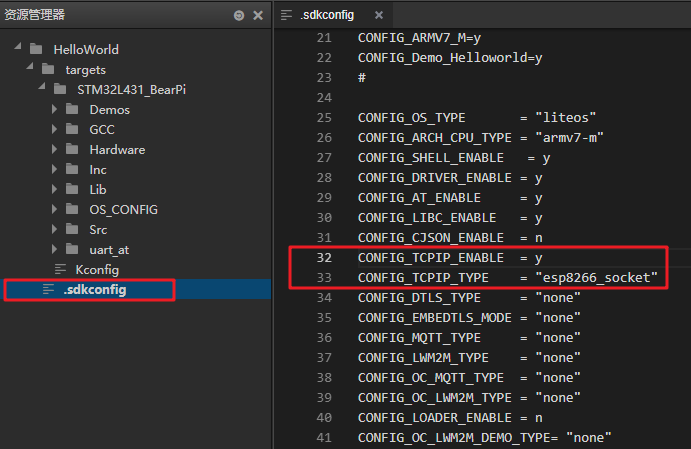Image resolution: width=691 pixels, height=449 pixels.
Task: Click the uart_at folder icon
Action: (x=72, y=249)
